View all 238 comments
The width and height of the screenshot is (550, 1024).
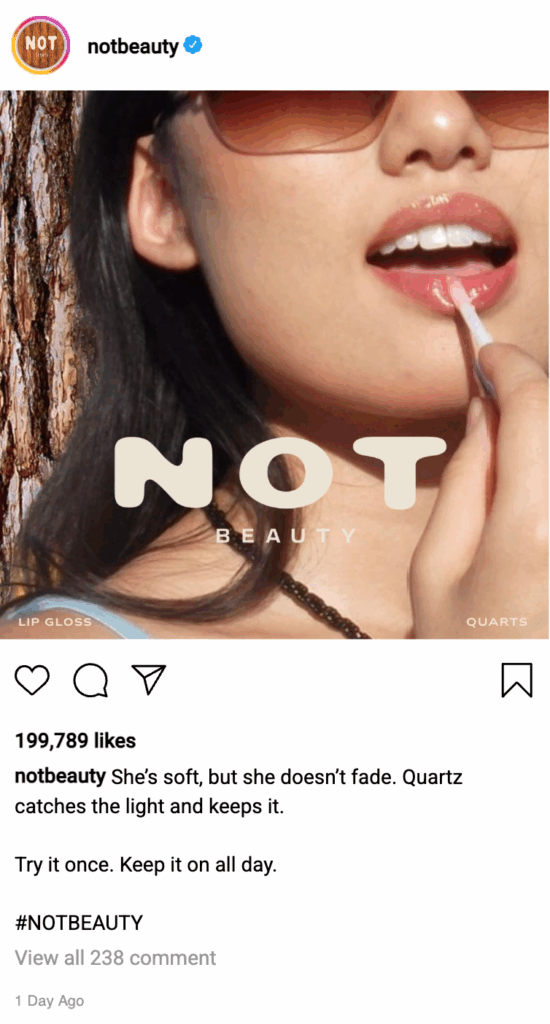click(115, 957)
